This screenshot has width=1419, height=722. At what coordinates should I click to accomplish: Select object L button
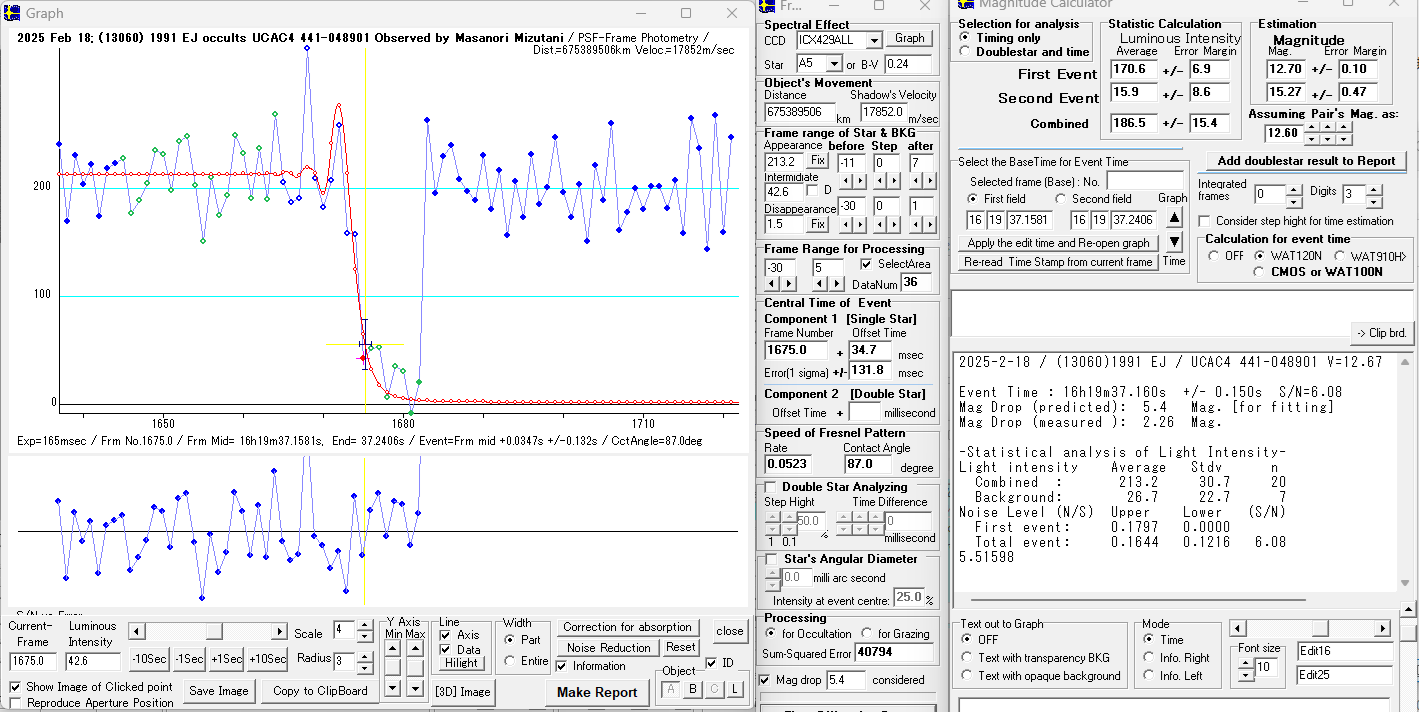(x=735, y=689)
